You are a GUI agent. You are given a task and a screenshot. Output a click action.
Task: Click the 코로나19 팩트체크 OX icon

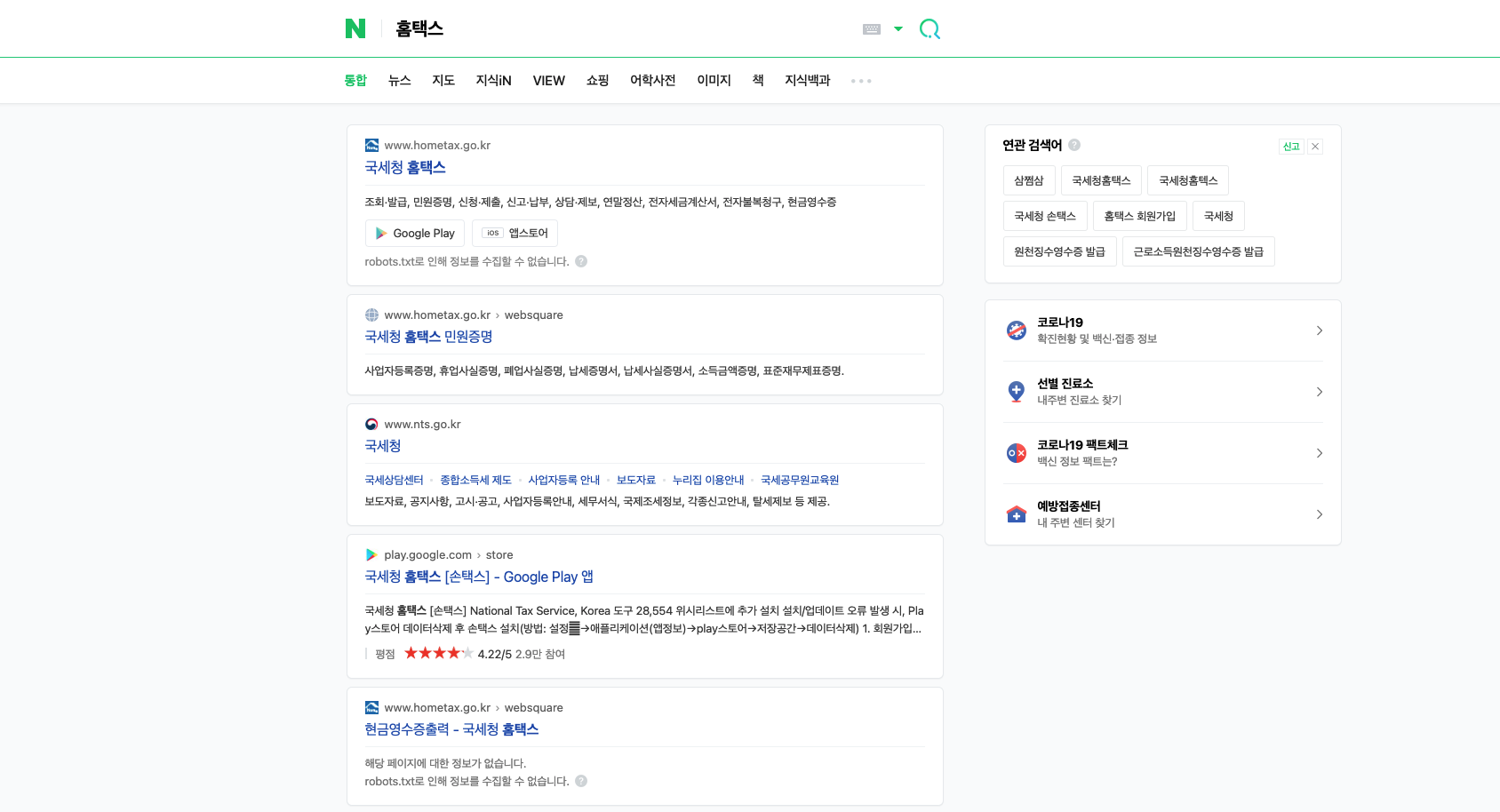[x=1017, y=453]
